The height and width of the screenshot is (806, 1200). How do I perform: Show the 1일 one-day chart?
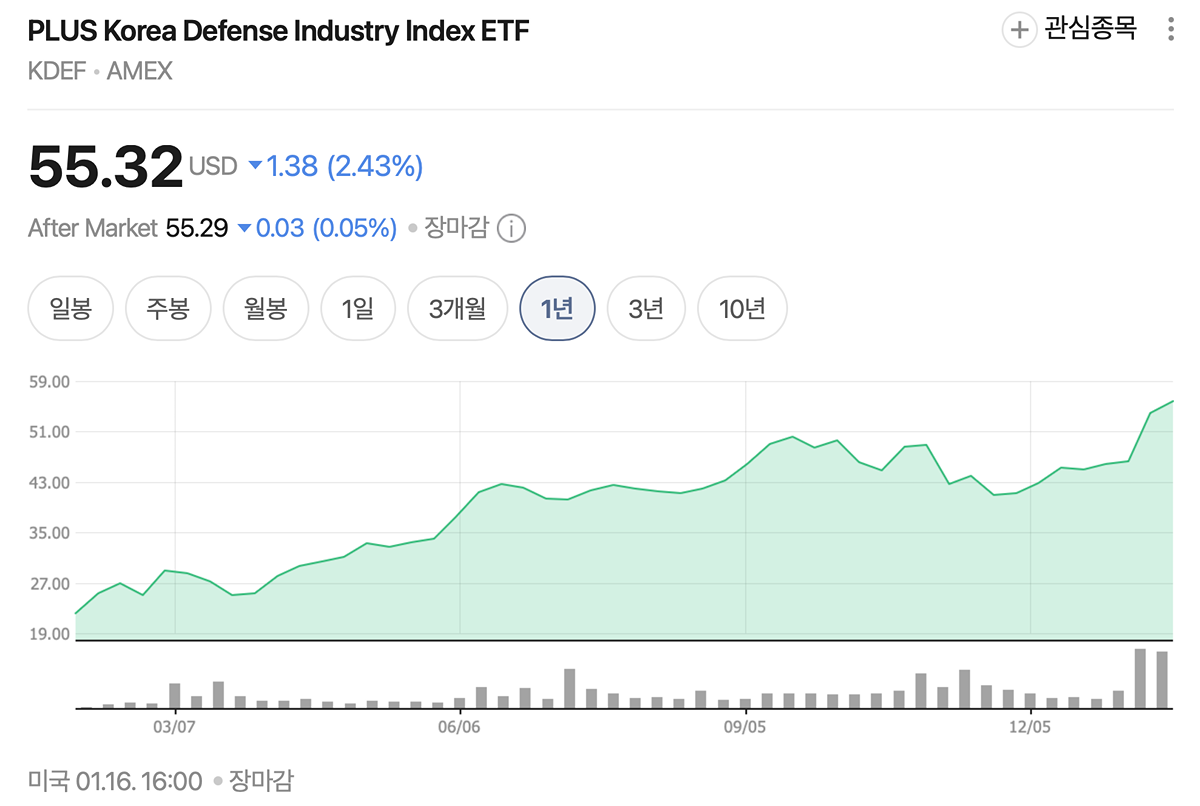coord(357,308)
